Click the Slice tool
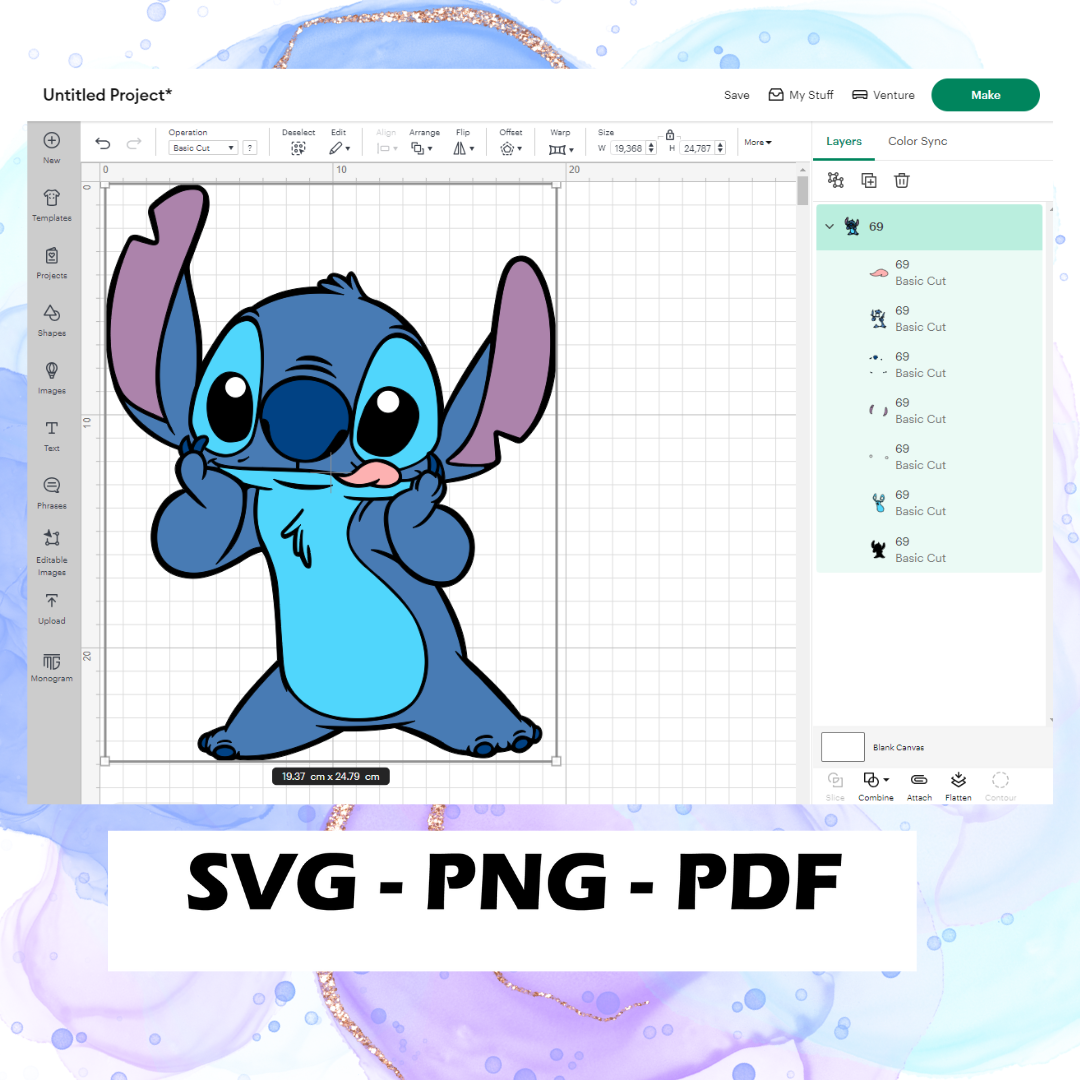The width and height of the screenshot is (1080, 1080). [835, 786]
